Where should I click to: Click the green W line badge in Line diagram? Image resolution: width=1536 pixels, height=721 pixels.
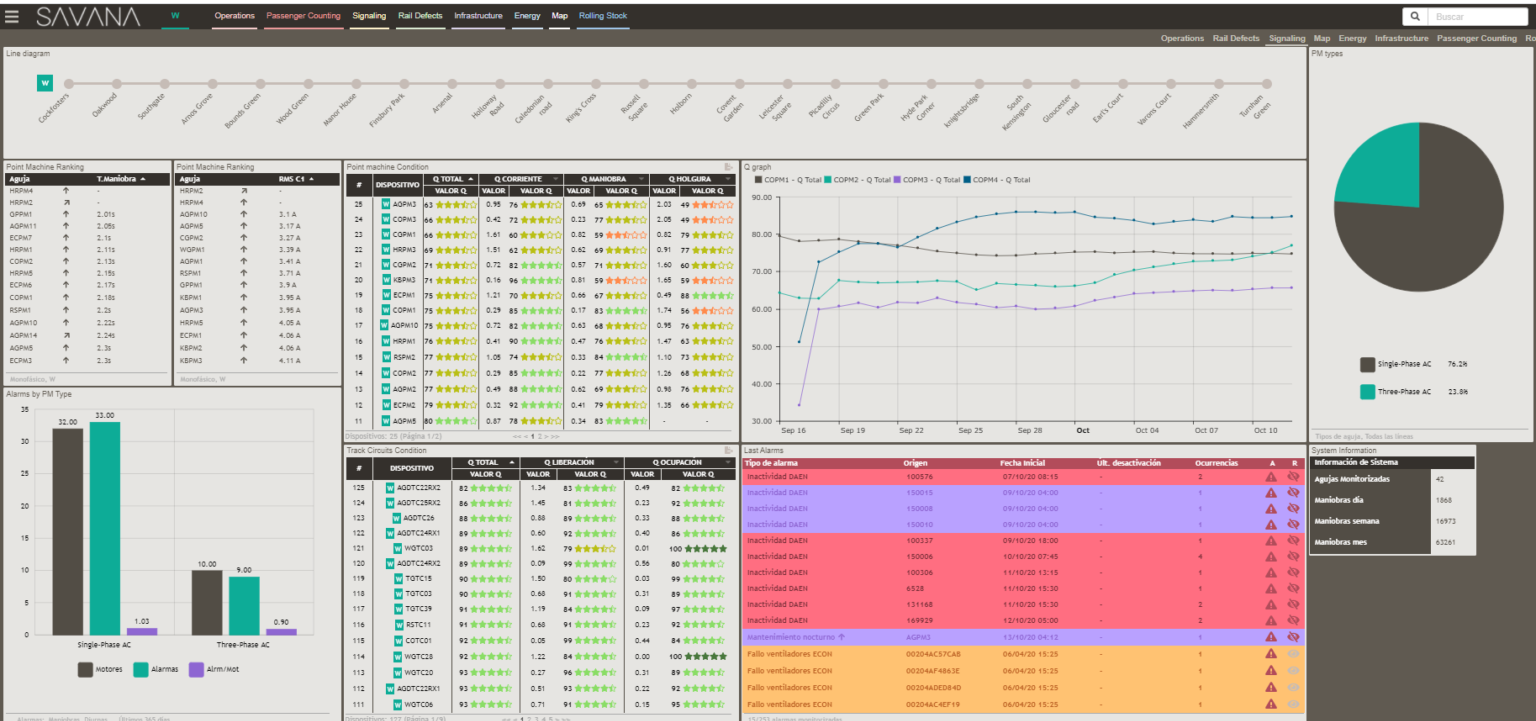click(44, 83)
